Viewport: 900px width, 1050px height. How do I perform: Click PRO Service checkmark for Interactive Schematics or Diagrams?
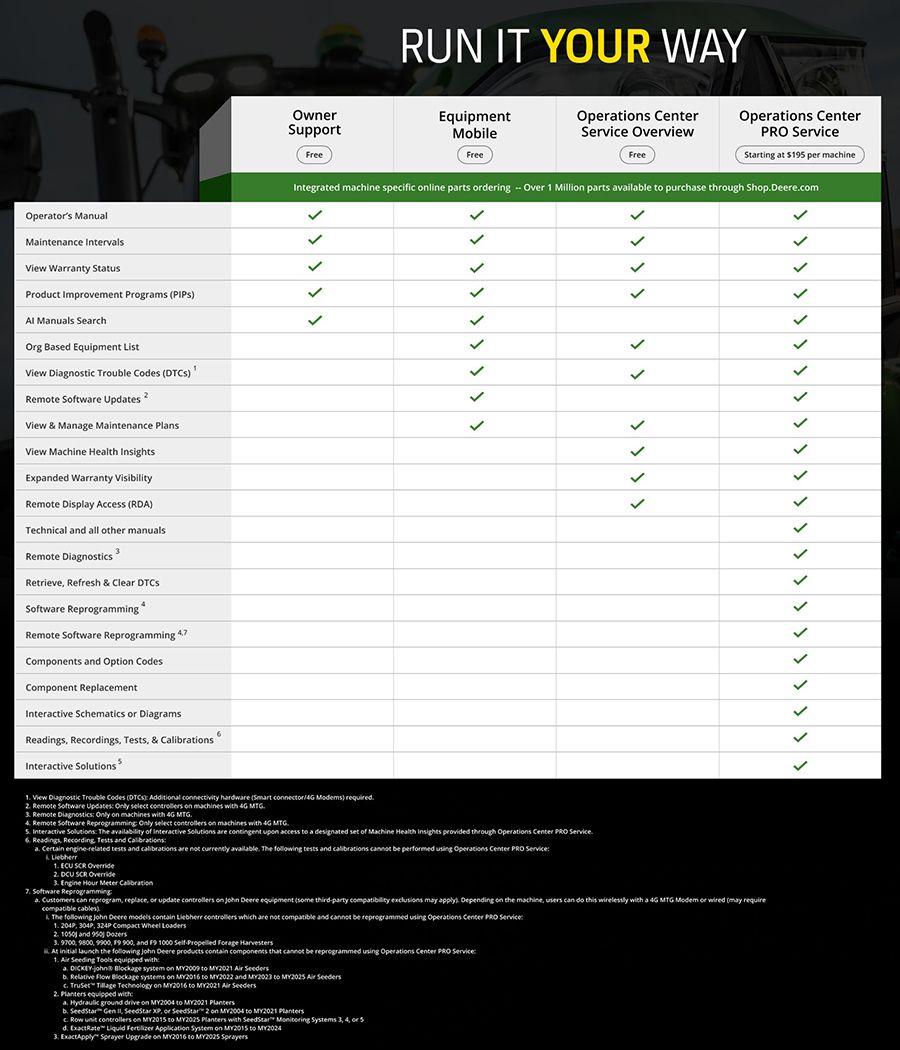[800, 711]
